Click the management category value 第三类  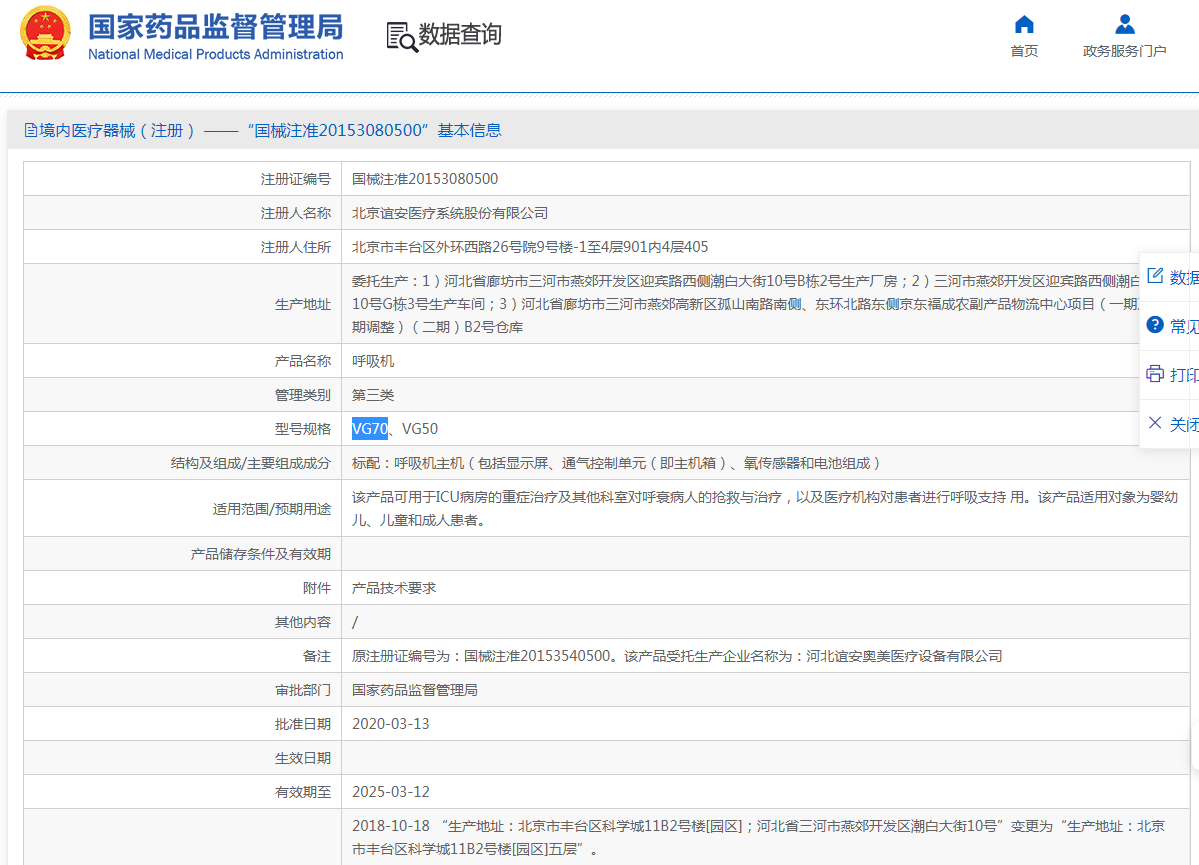tap(373, 395)
